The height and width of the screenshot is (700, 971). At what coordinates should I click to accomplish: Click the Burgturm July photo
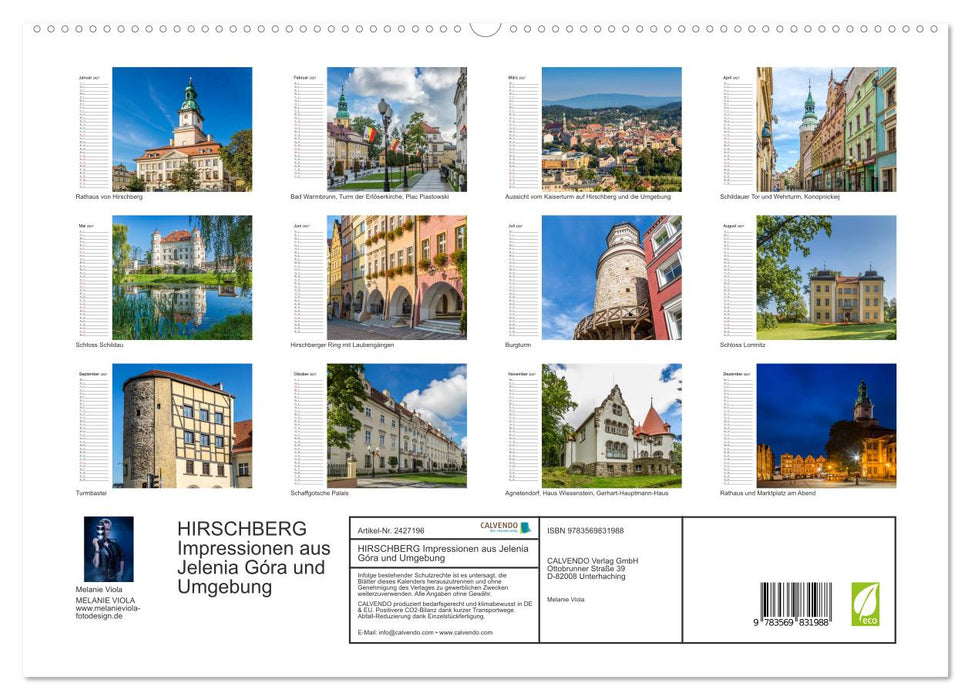[x=612, y=278]
